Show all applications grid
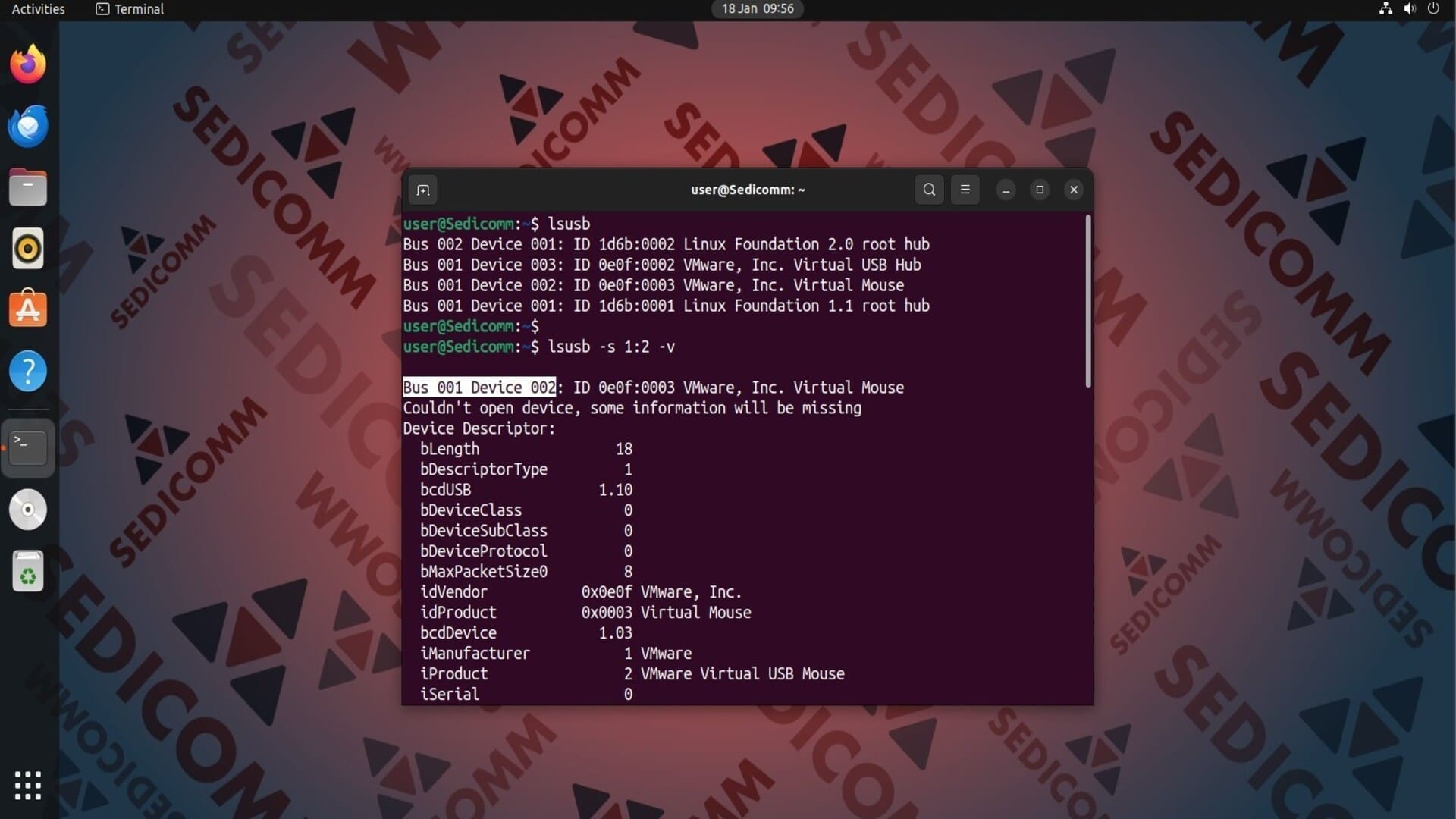Image resolution: width=1456 pixels, height=819 pixels. click(x=28, y=786)
